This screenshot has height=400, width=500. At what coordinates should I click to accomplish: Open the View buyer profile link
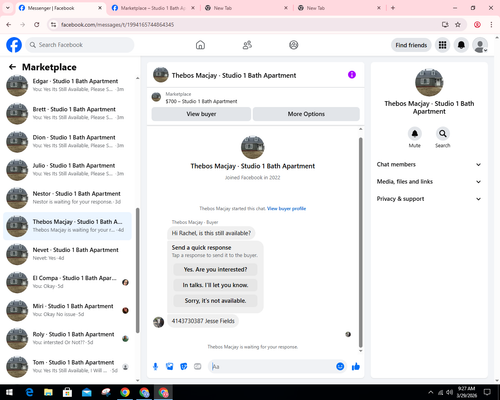coord(286,209)
